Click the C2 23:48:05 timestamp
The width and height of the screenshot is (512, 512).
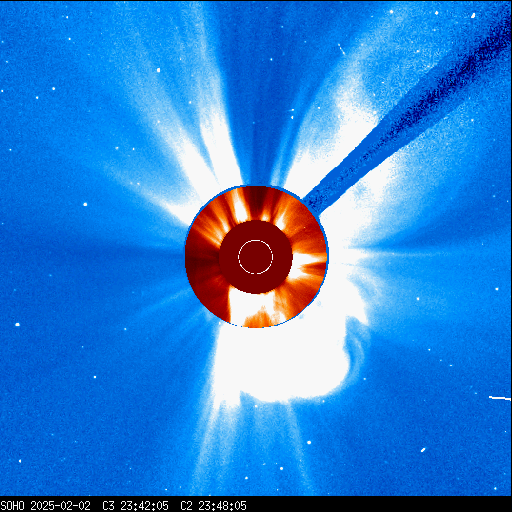coord(213,506)
